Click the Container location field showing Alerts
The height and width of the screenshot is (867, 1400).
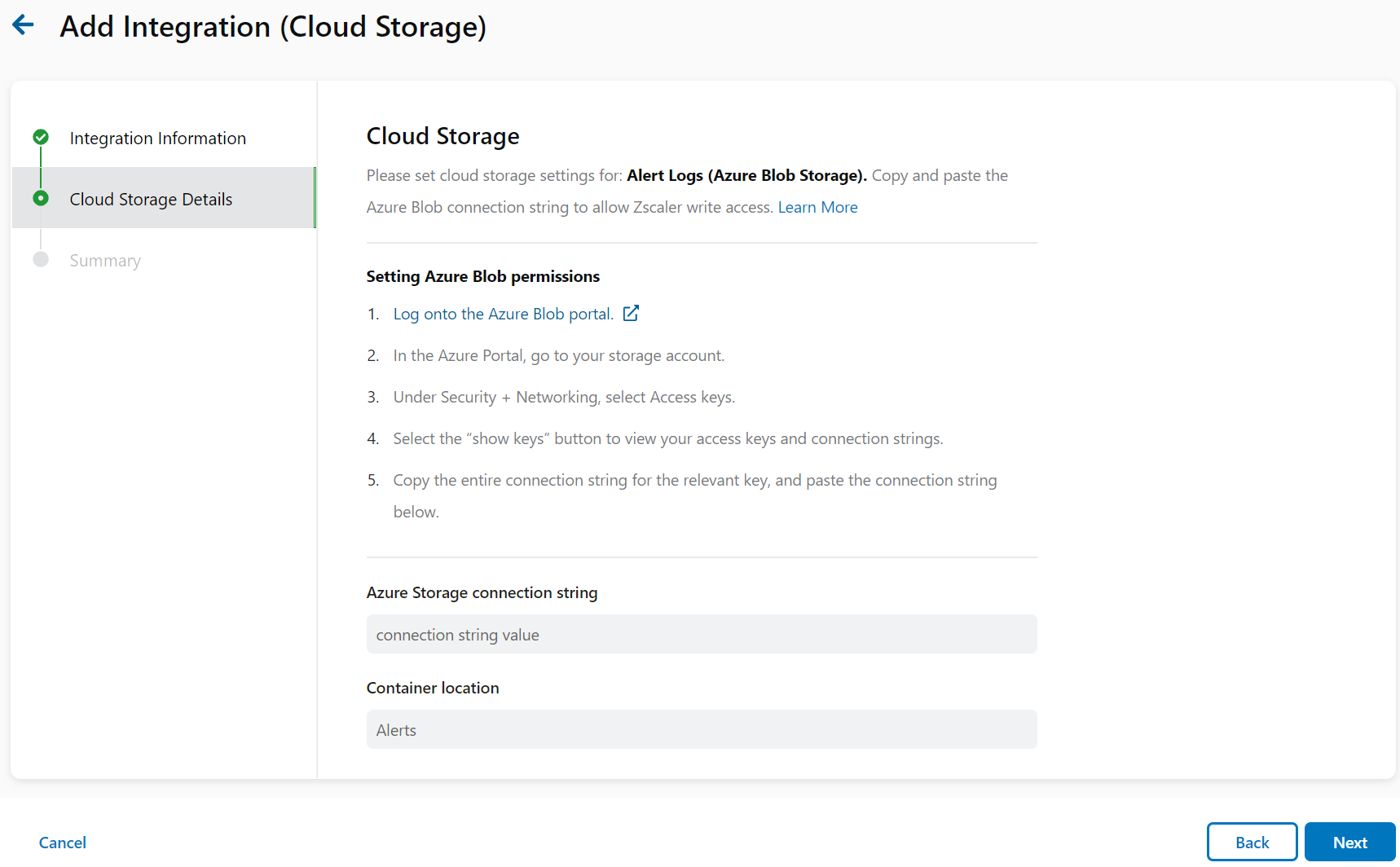[701, 729]
